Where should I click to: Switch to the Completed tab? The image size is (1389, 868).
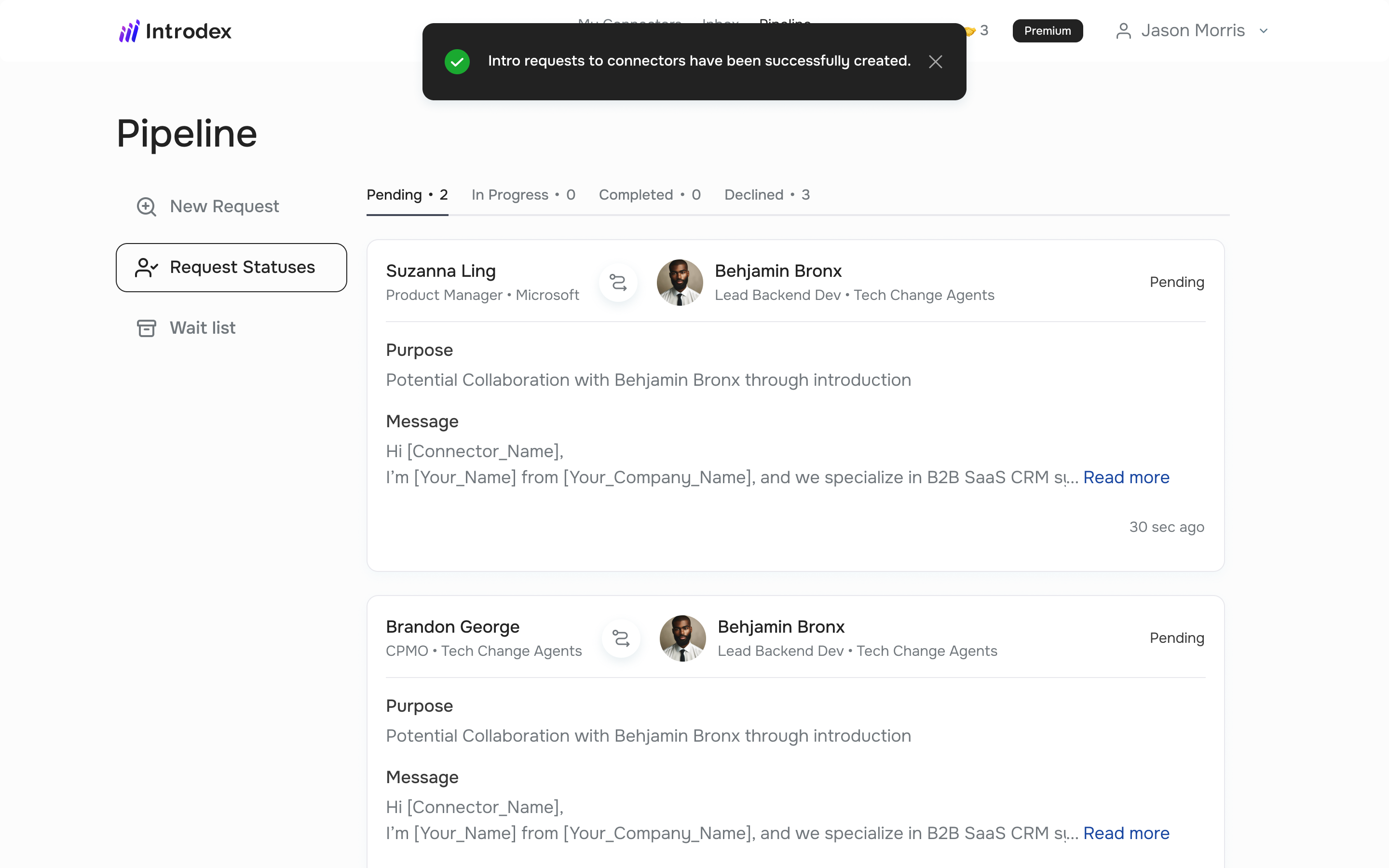[x=649, y=195]
